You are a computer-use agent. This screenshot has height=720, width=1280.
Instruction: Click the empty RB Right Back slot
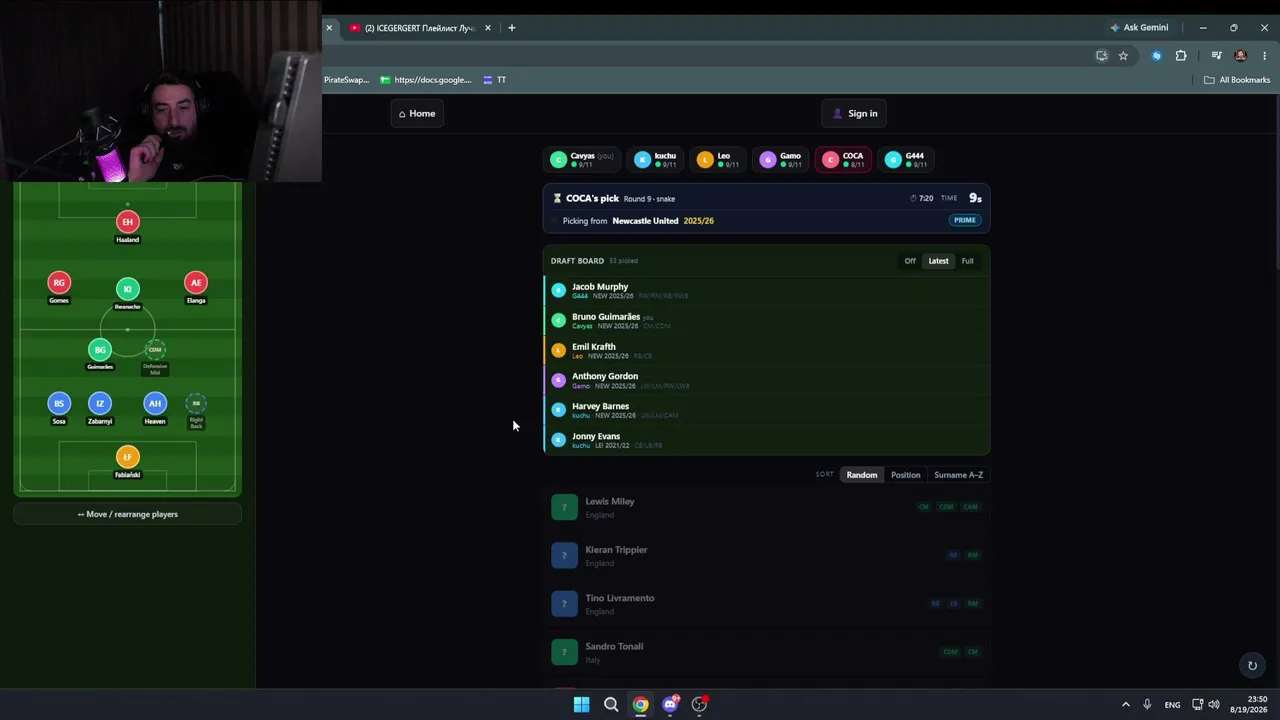pyautogui.click(x=196, y=403)
